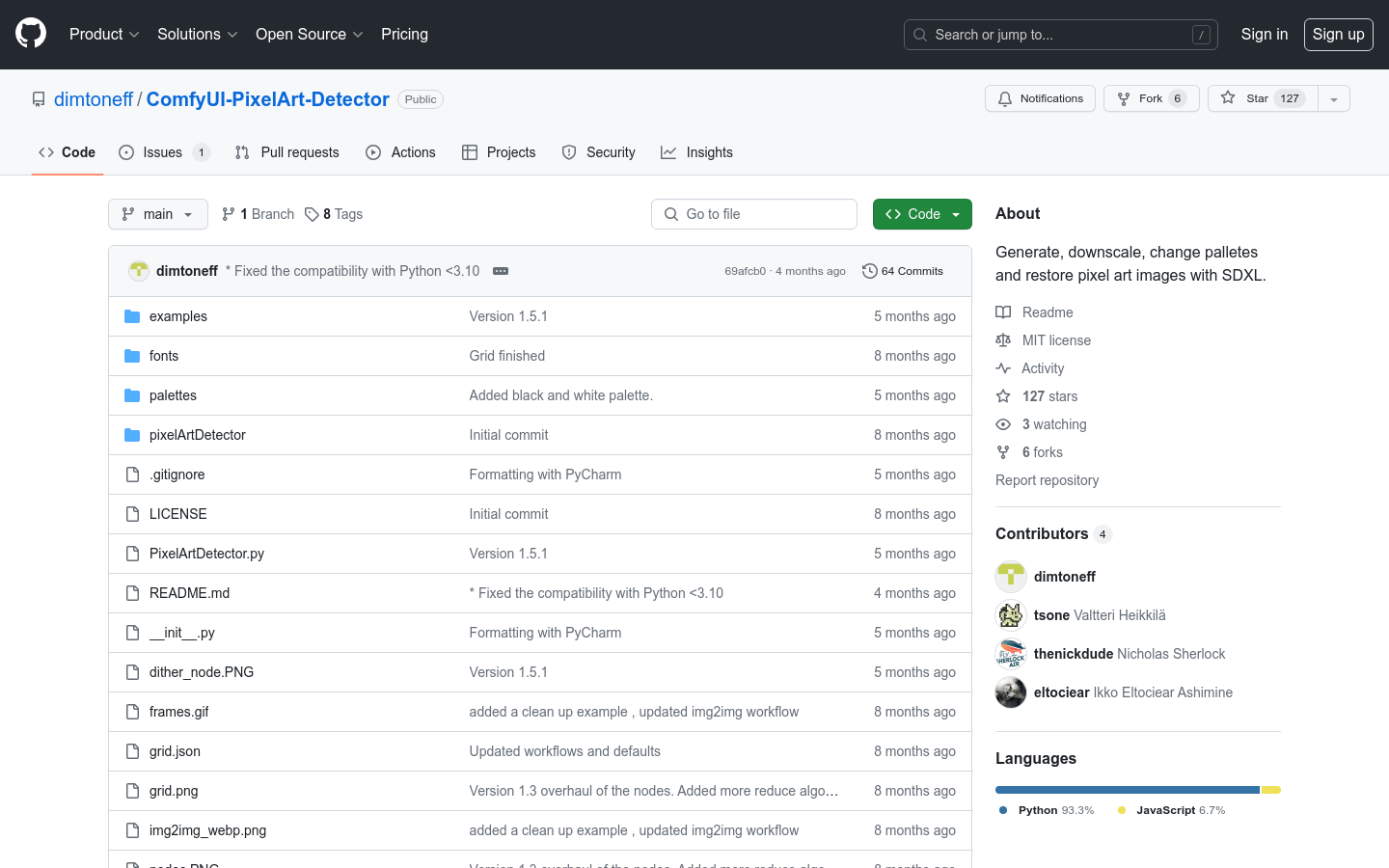The image size is (1389, 868).
Task: Go to GitHub home via Octocat logo
Action: pyautogui.click(x=31, y=34)
